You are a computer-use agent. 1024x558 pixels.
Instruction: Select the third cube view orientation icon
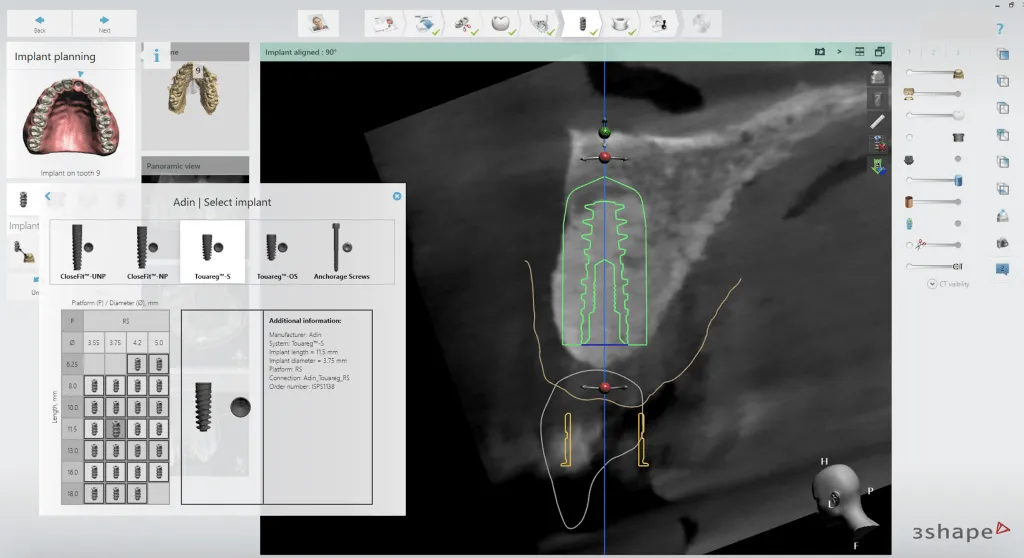(1003, 108)
